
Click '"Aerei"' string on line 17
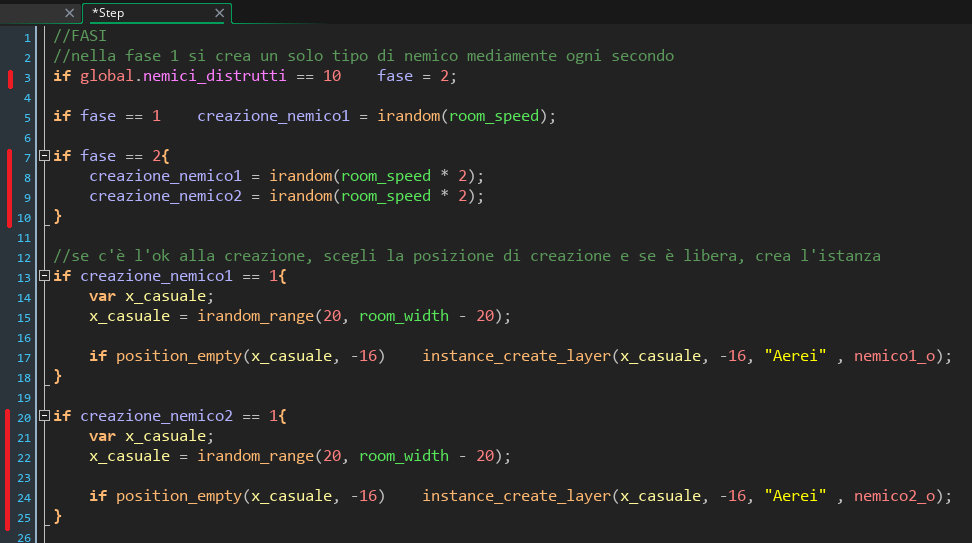(795, 356)
